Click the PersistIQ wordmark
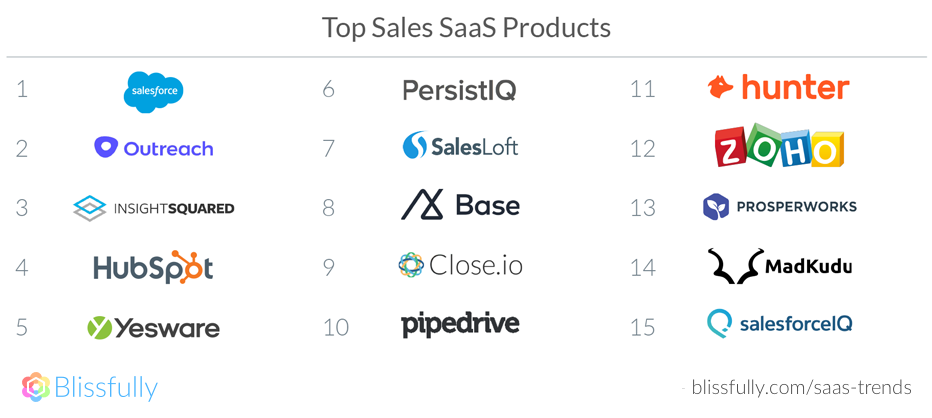 (x=459, y=90)
